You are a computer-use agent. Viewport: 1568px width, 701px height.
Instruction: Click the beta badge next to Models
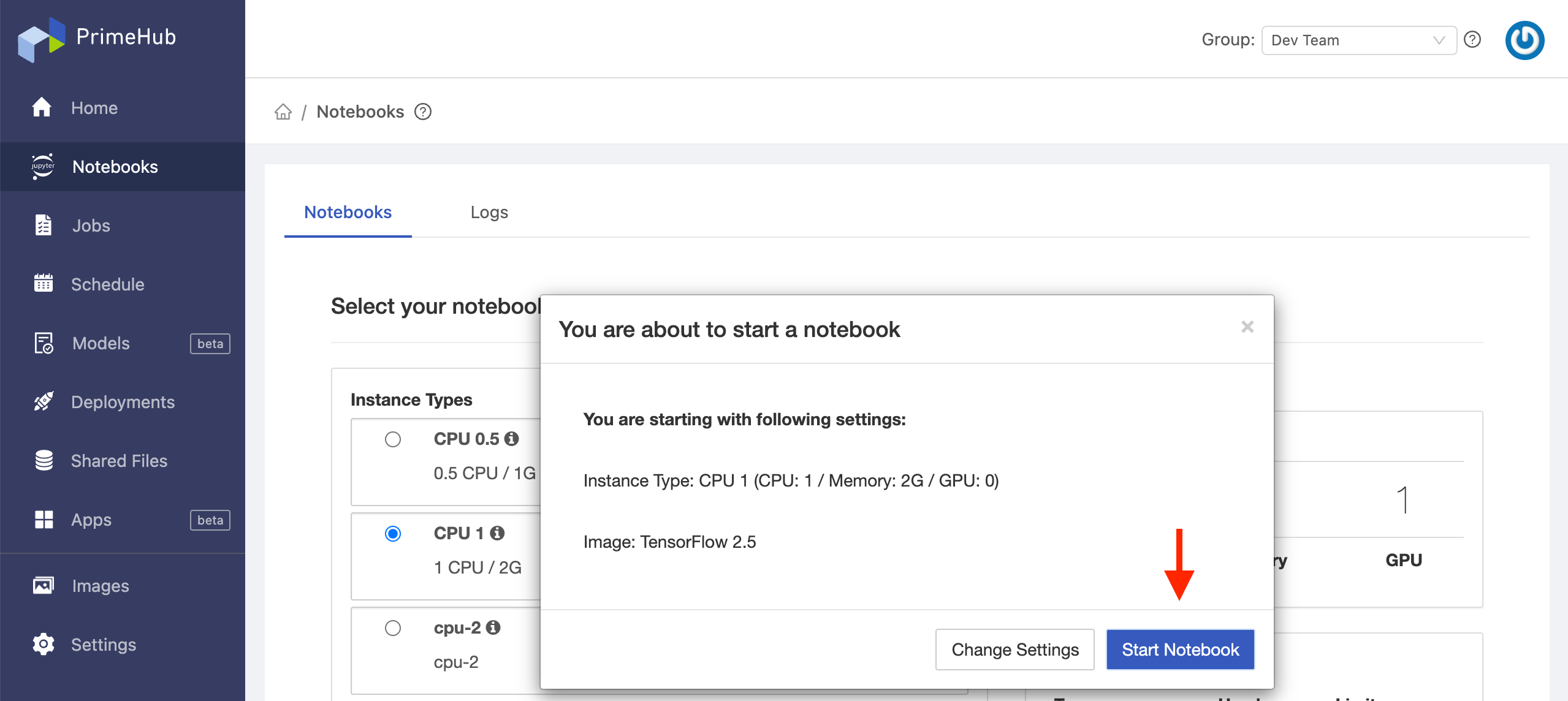tap(210, 344)
